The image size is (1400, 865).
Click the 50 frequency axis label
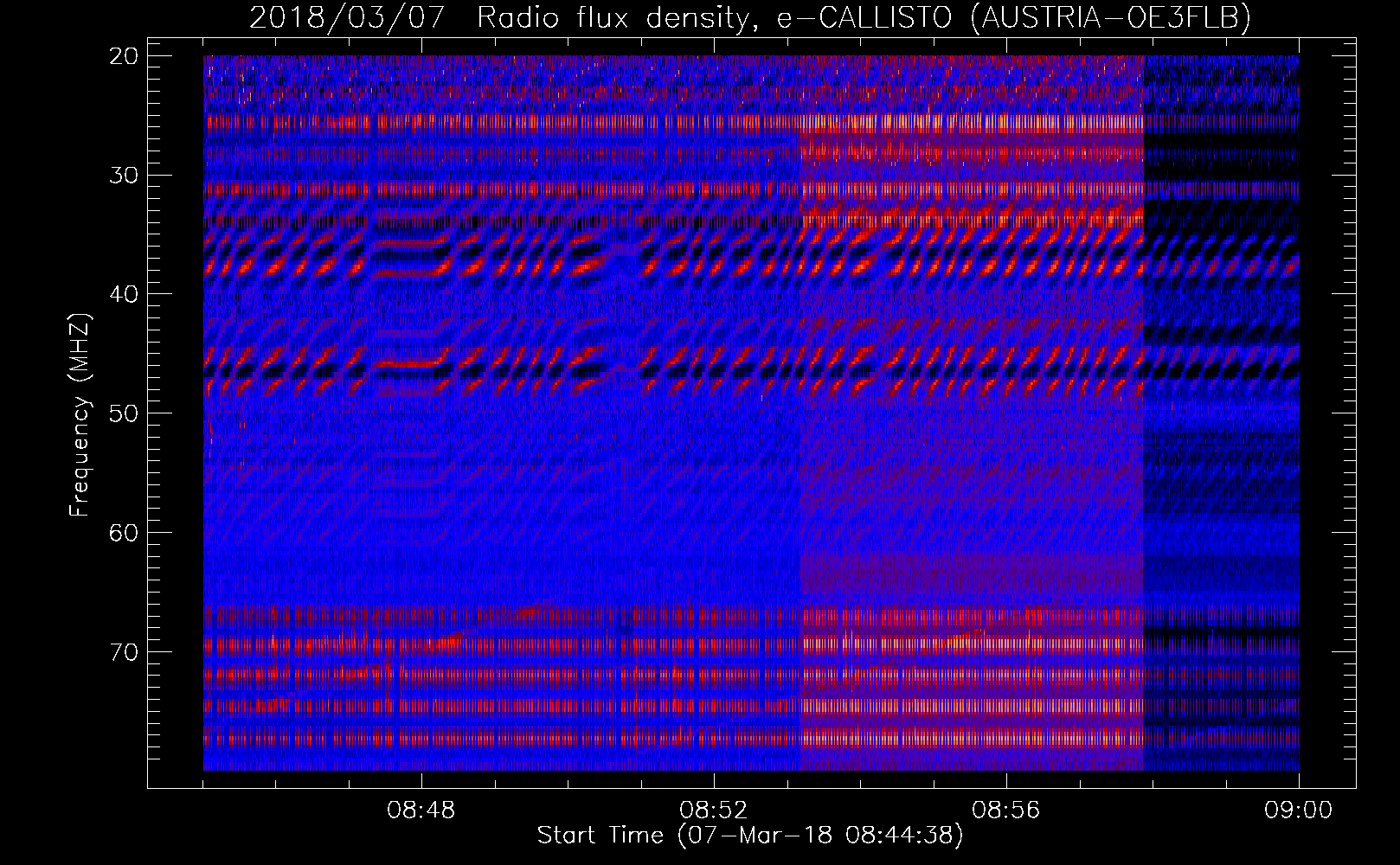pos(125,413)
